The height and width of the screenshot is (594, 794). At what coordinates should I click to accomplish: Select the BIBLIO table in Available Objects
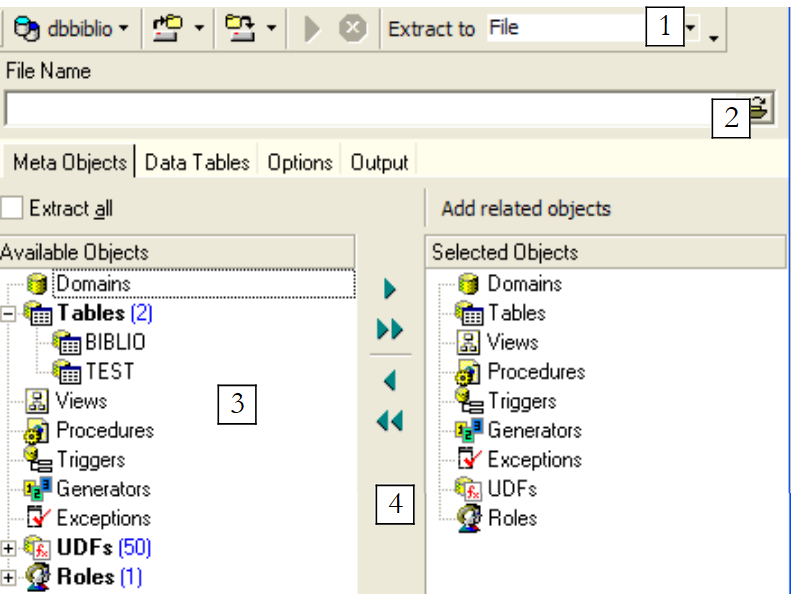click(x=114, y=342)
